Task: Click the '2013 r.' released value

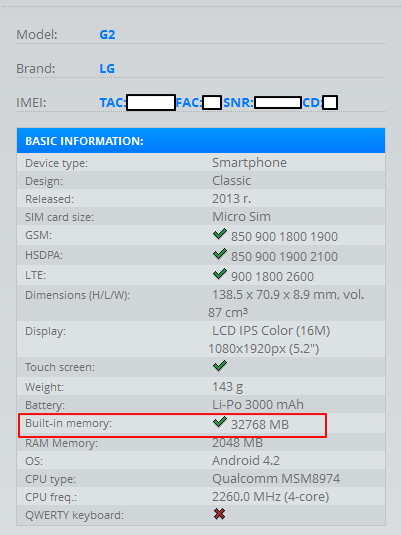Action: (x=231, y=199)
